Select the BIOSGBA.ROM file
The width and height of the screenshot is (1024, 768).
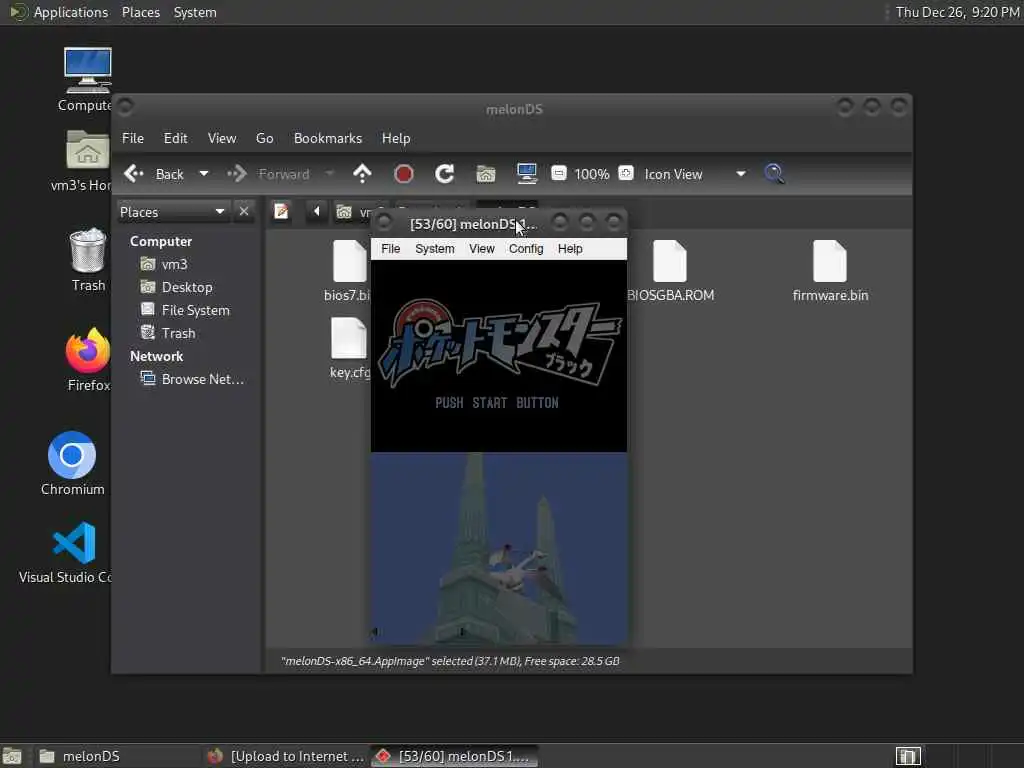coord(670,270)
